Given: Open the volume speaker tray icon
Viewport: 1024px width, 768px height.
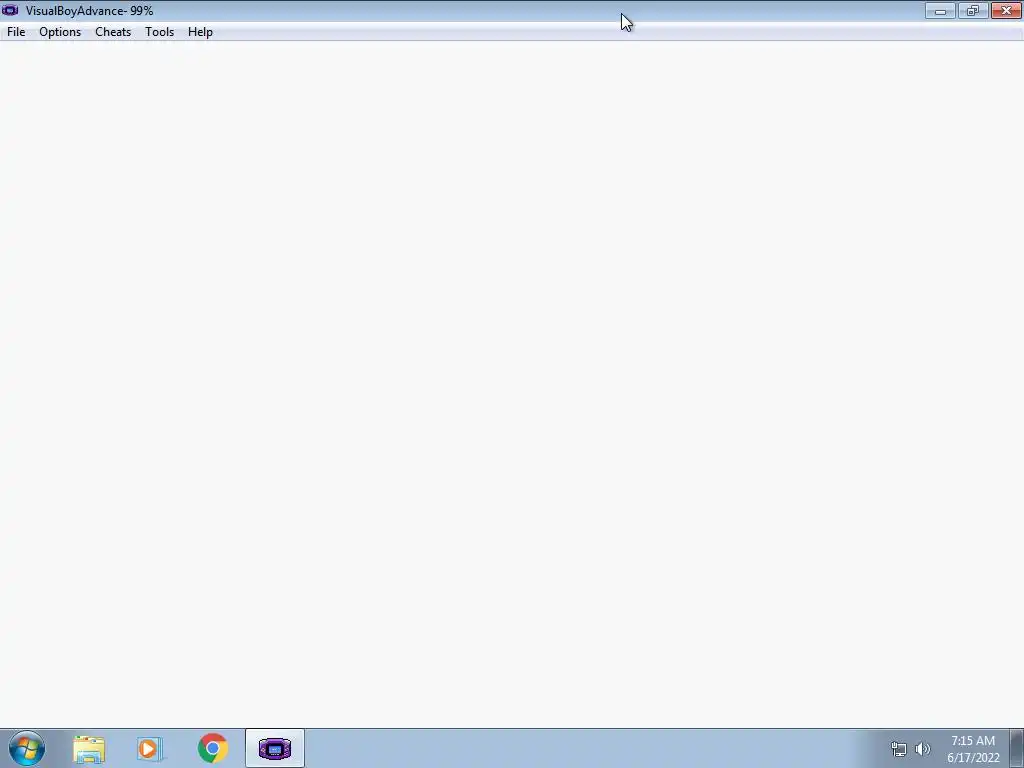Looking at the screenshot, I should [x=923, y=749].
